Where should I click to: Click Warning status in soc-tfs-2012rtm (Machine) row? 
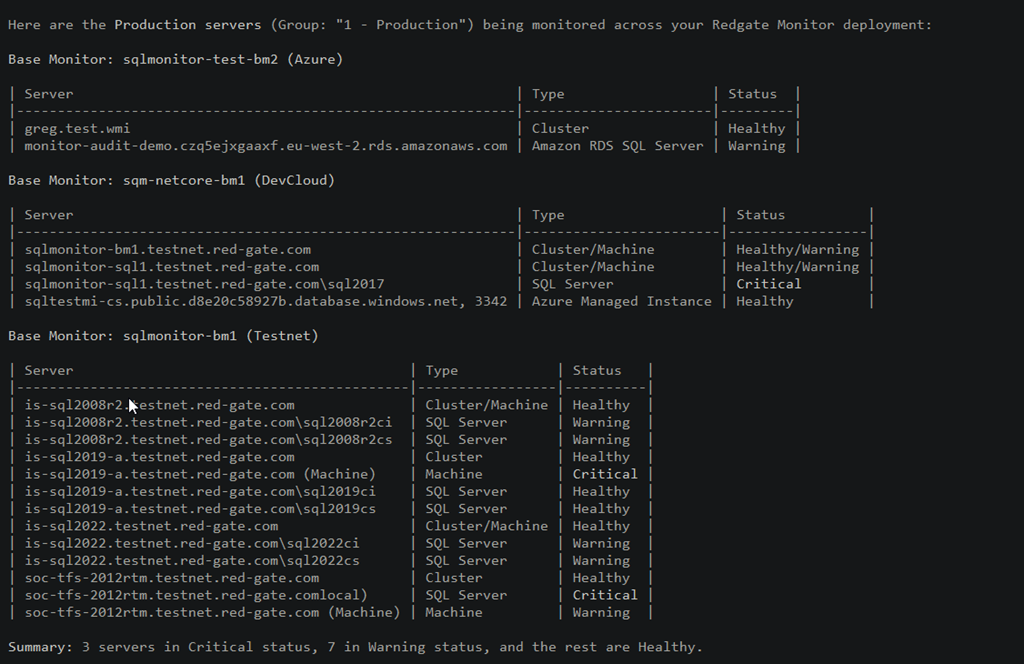(601, 612)
